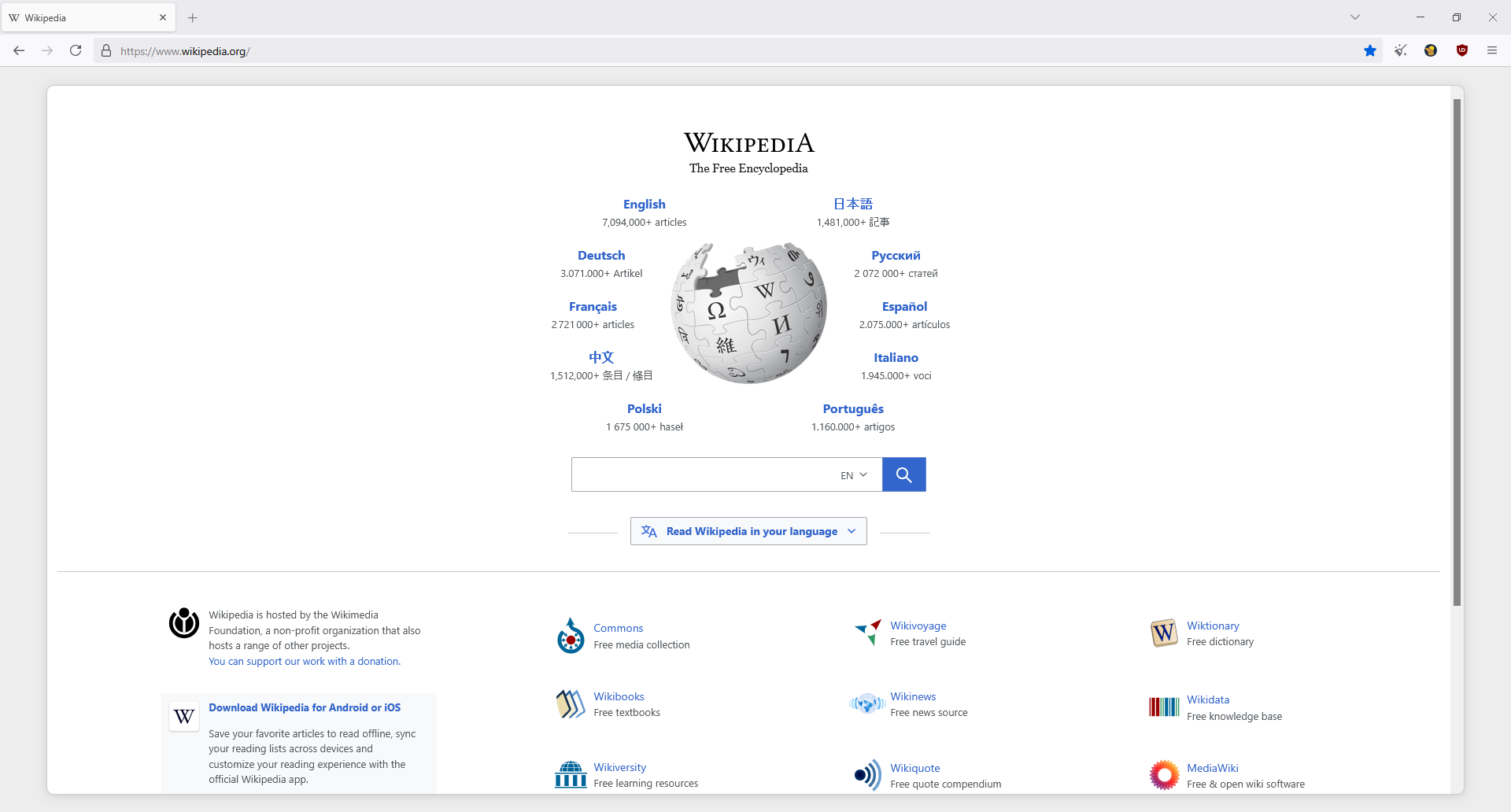Close the Wikipedia tab
Image resolution: width=1511 pixels, height=812 pixels.
coord(163,17)
